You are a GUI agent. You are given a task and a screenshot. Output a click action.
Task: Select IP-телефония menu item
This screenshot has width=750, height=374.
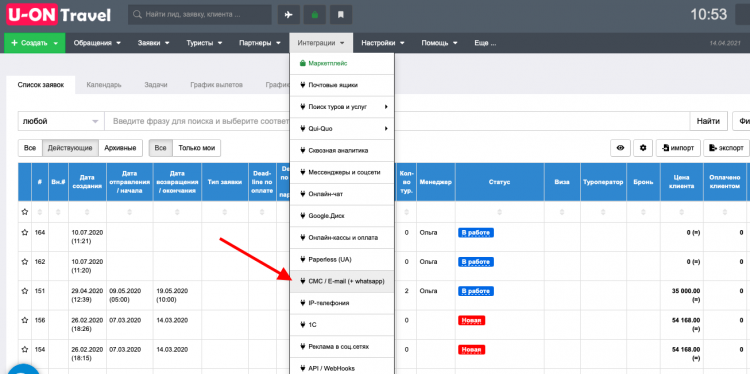342,303
